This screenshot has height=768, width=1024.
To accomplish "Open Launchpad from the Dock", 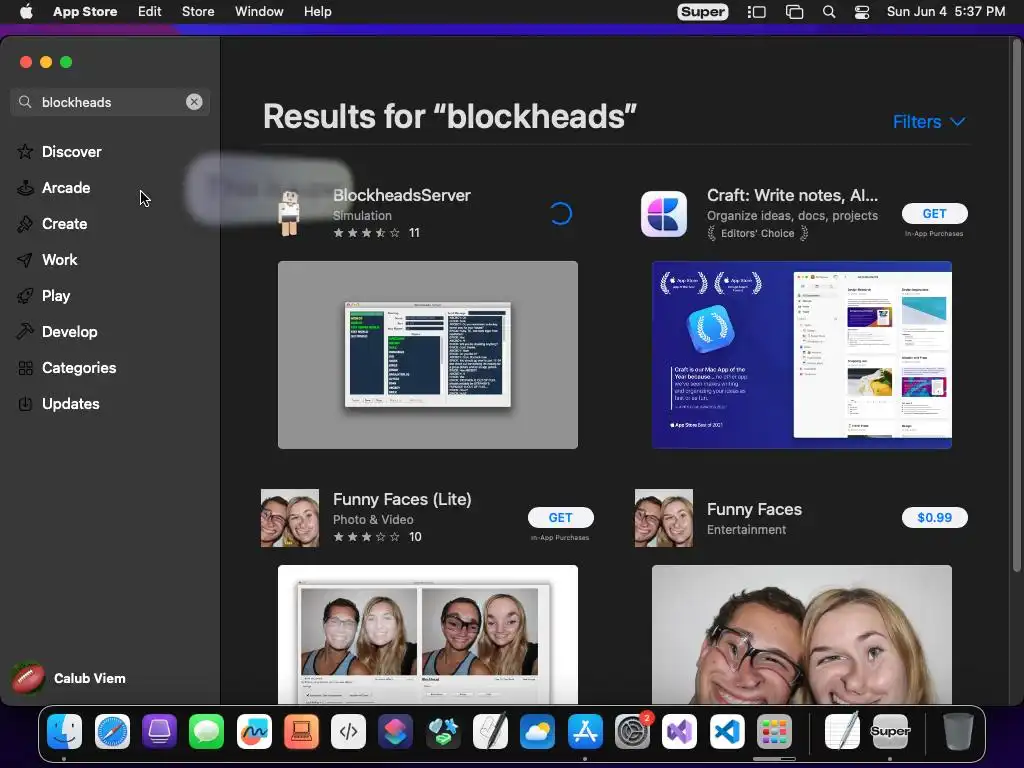I will pos(774,731).
